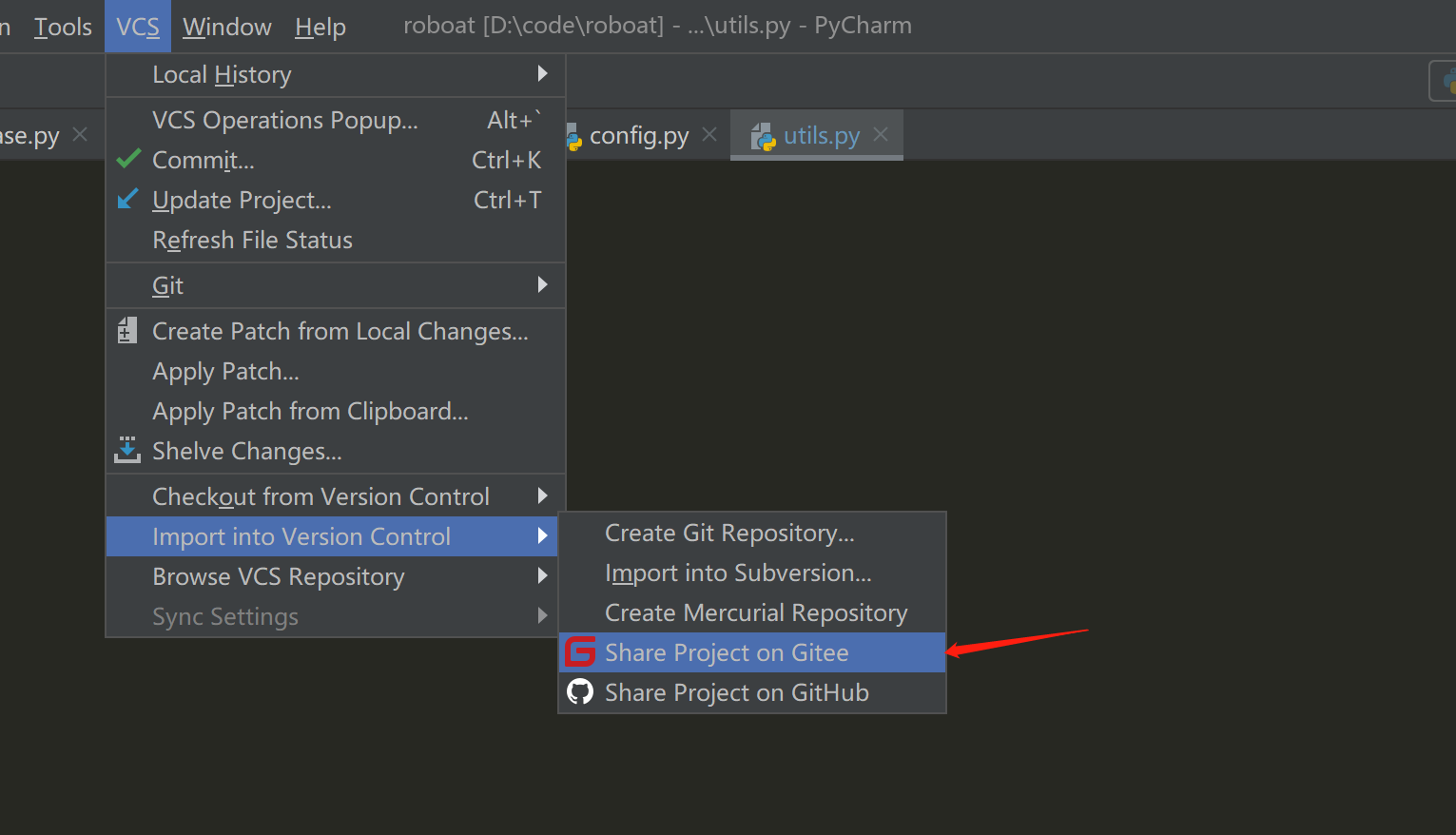Choose Create Mercurial Repository

pyautogui.click(x=752, y=612)
